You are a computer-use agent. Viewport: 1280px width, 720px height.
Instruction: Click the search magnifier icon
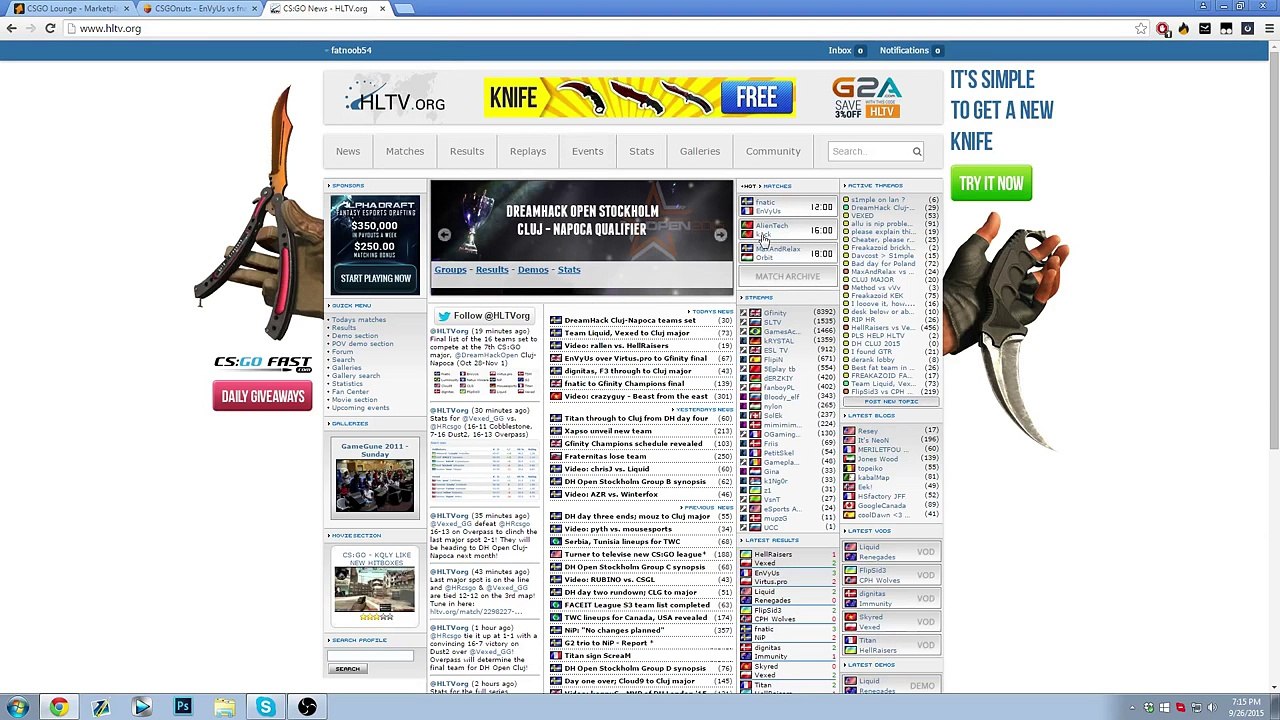[916, 152]
